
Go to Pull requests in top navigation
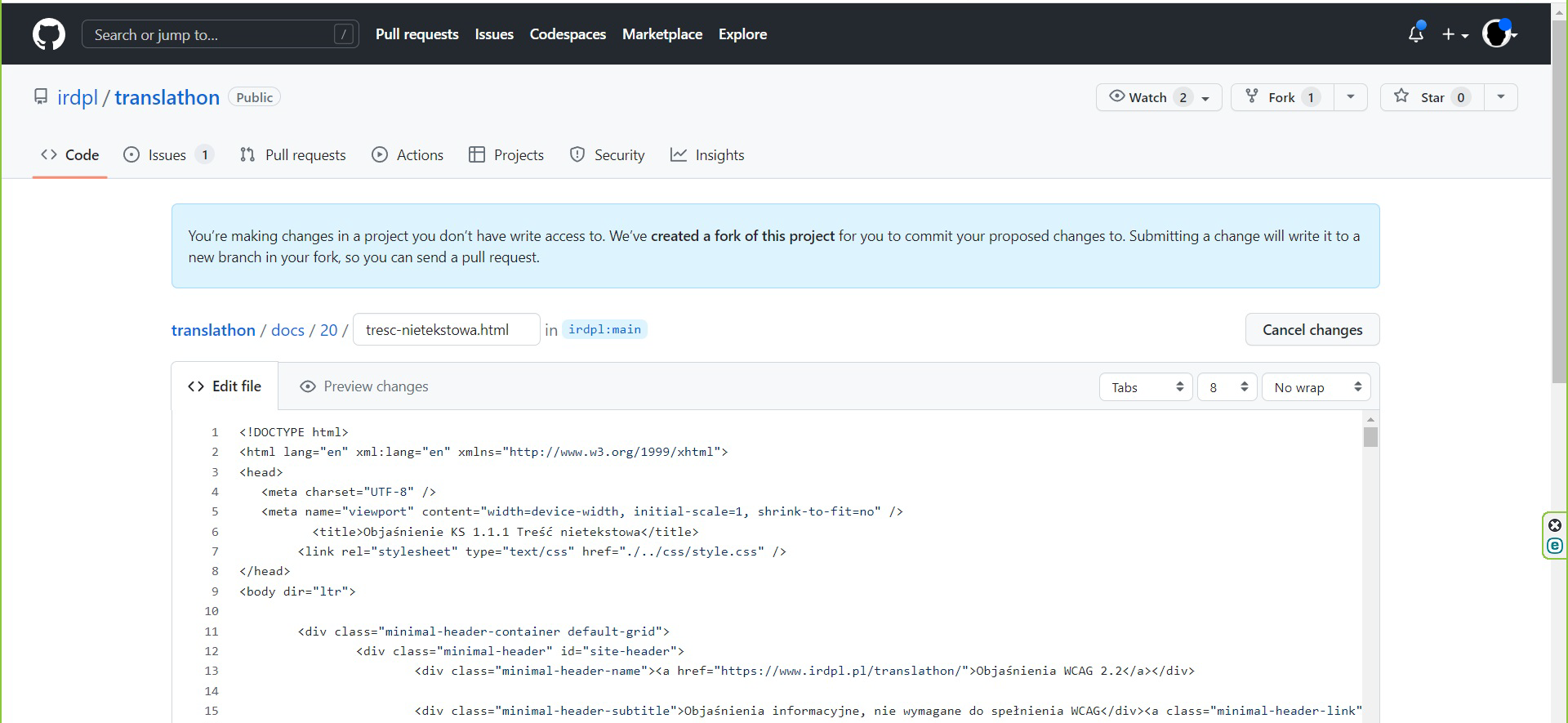(417, 34)
